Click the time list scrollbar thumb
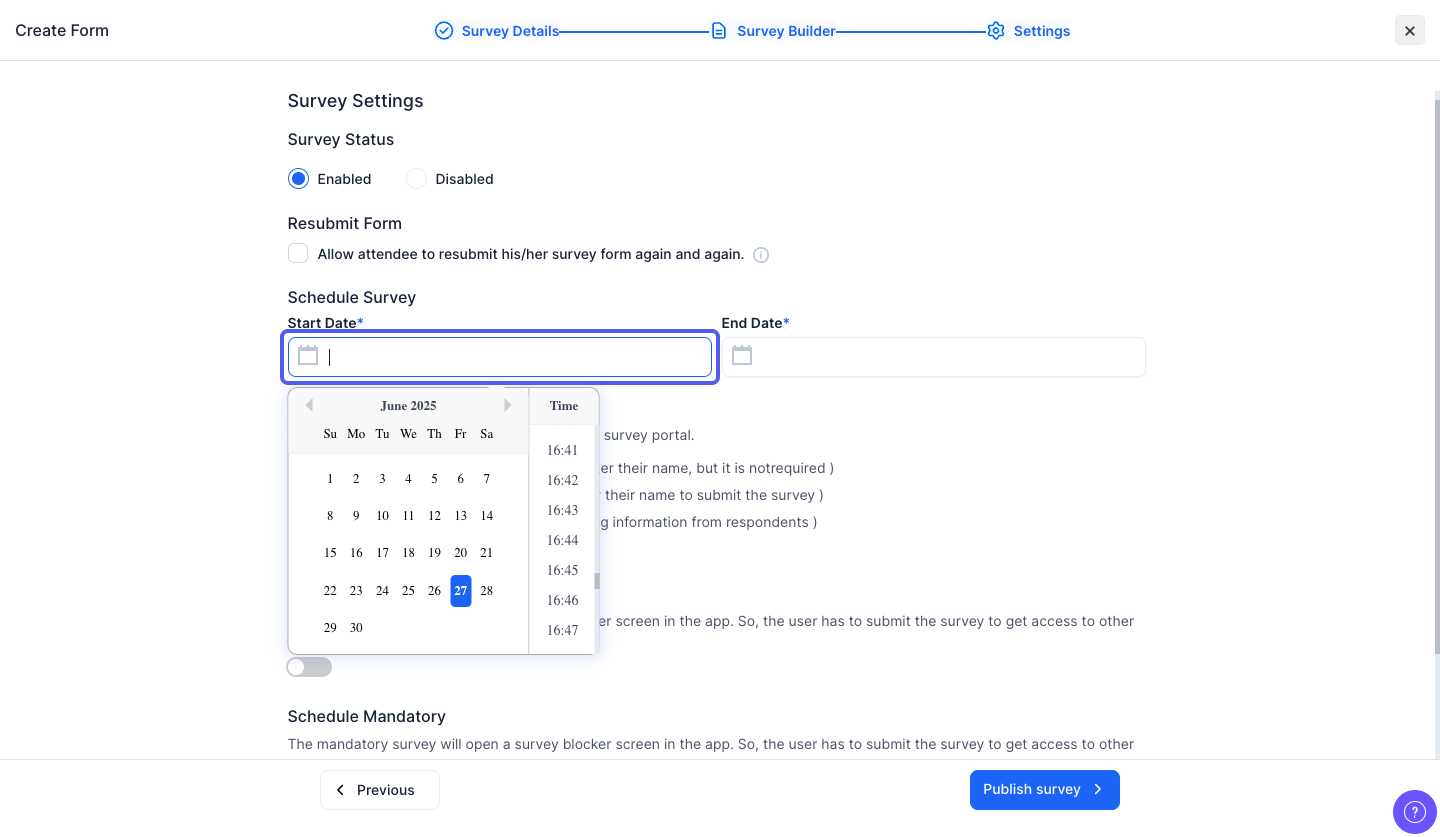Screen dimensions: 1440x837 pos(597,581)
